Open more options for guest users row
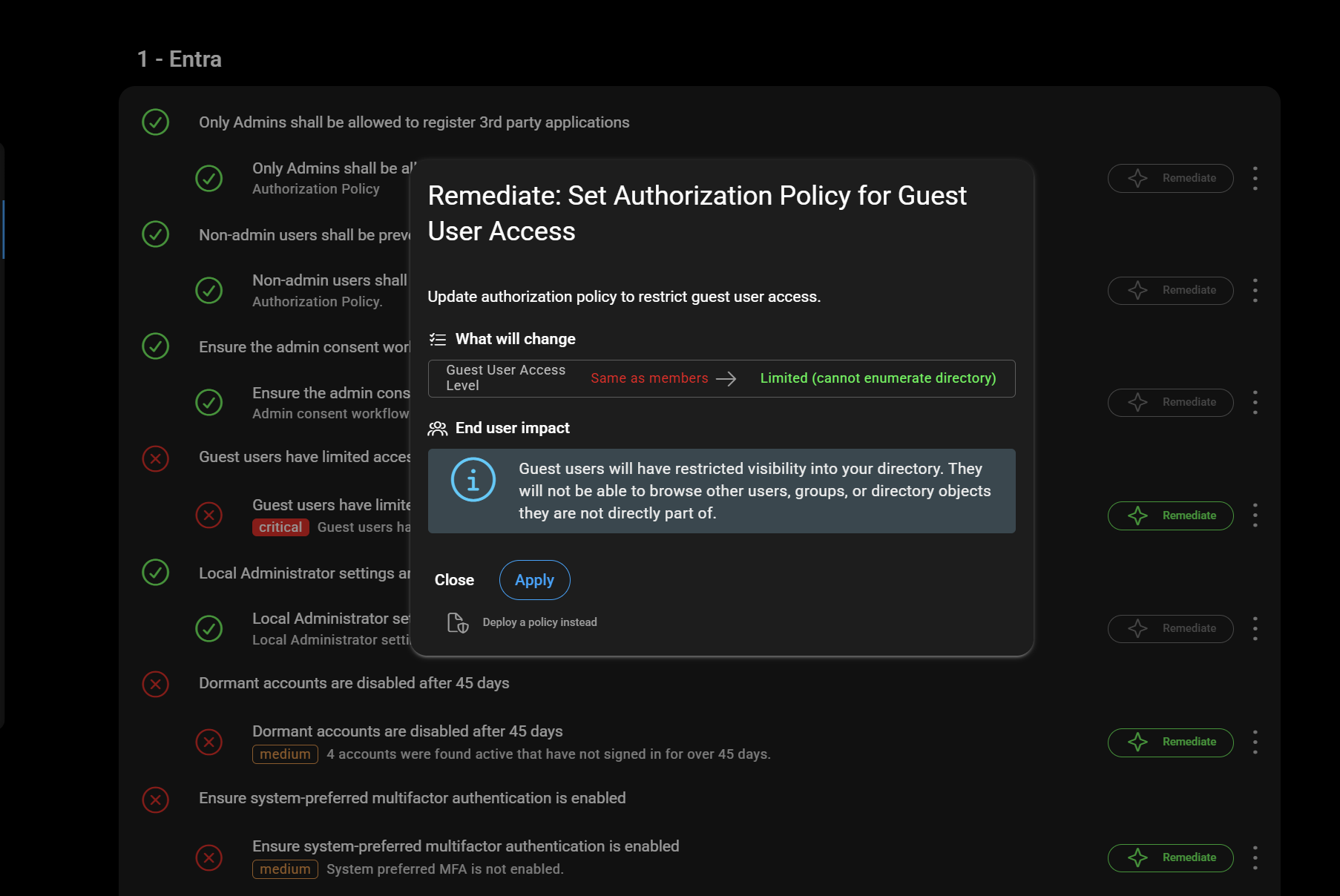The width and height of the screenshot is (1340, 896). (1255, 515)
